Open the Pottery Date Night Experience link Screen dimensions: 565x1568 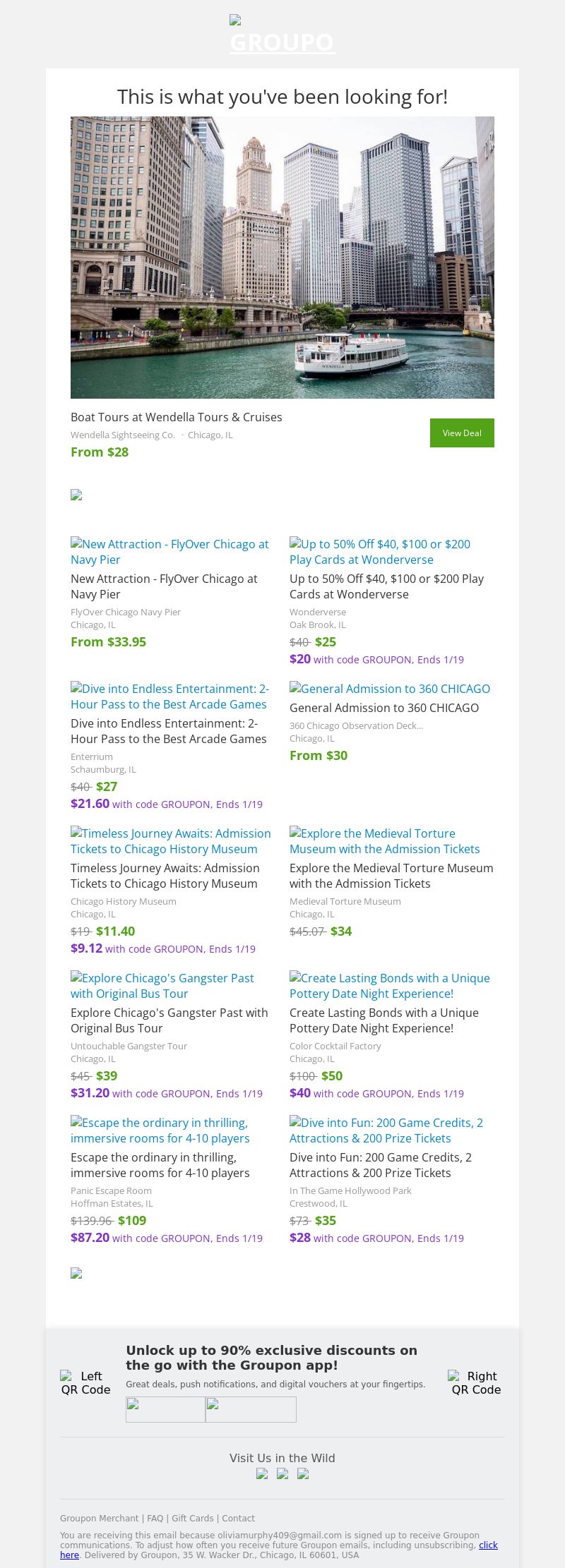389,986
